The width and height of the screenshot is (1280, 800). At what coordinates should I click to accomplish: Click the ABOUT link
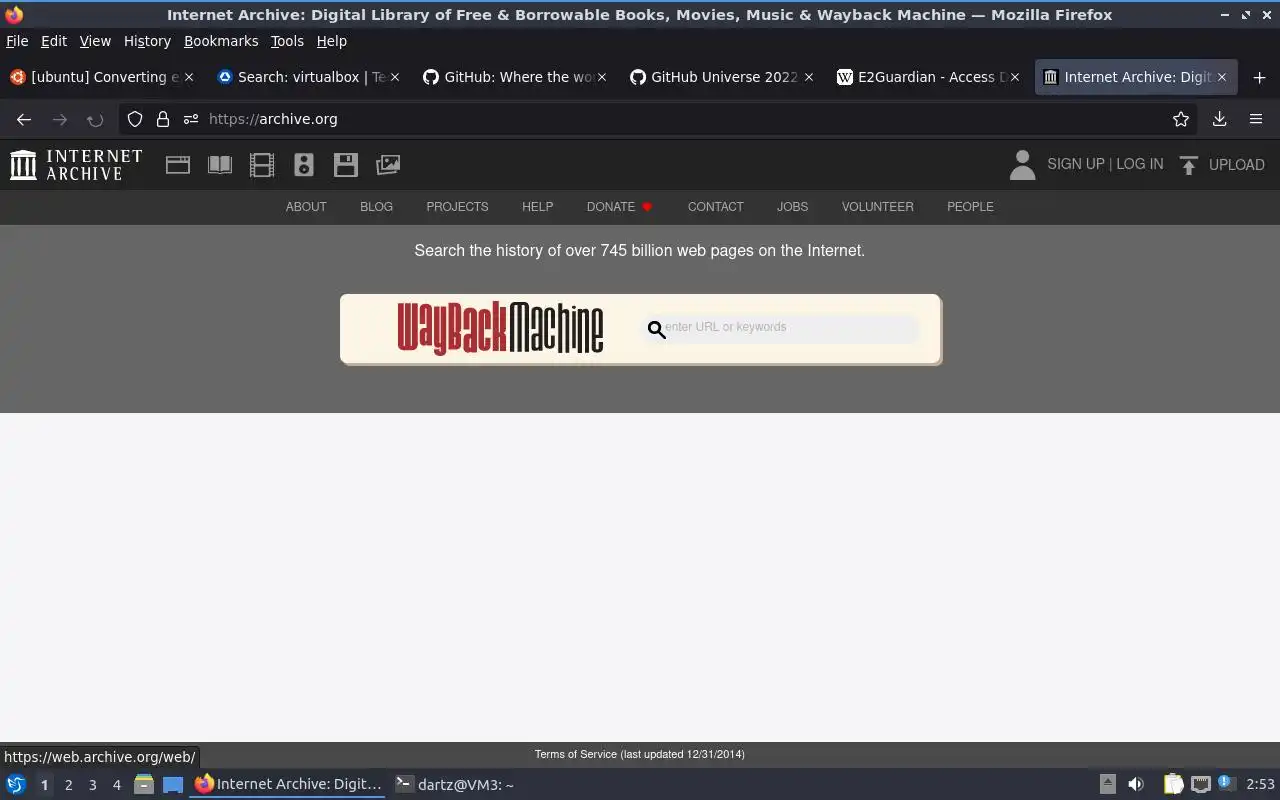point(306,207)
